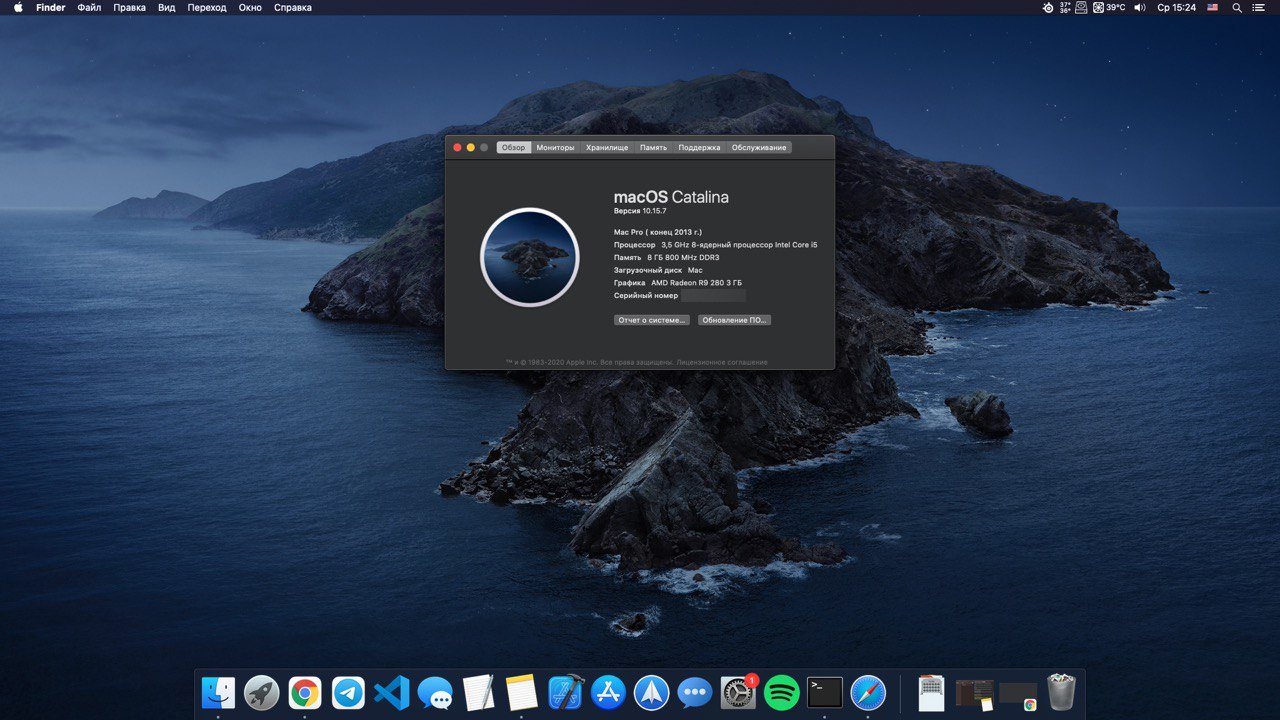1280x720 pixels.
Task: Open the Trash in the Dock
Action: pyautogui.click(x=1061, y=692)
